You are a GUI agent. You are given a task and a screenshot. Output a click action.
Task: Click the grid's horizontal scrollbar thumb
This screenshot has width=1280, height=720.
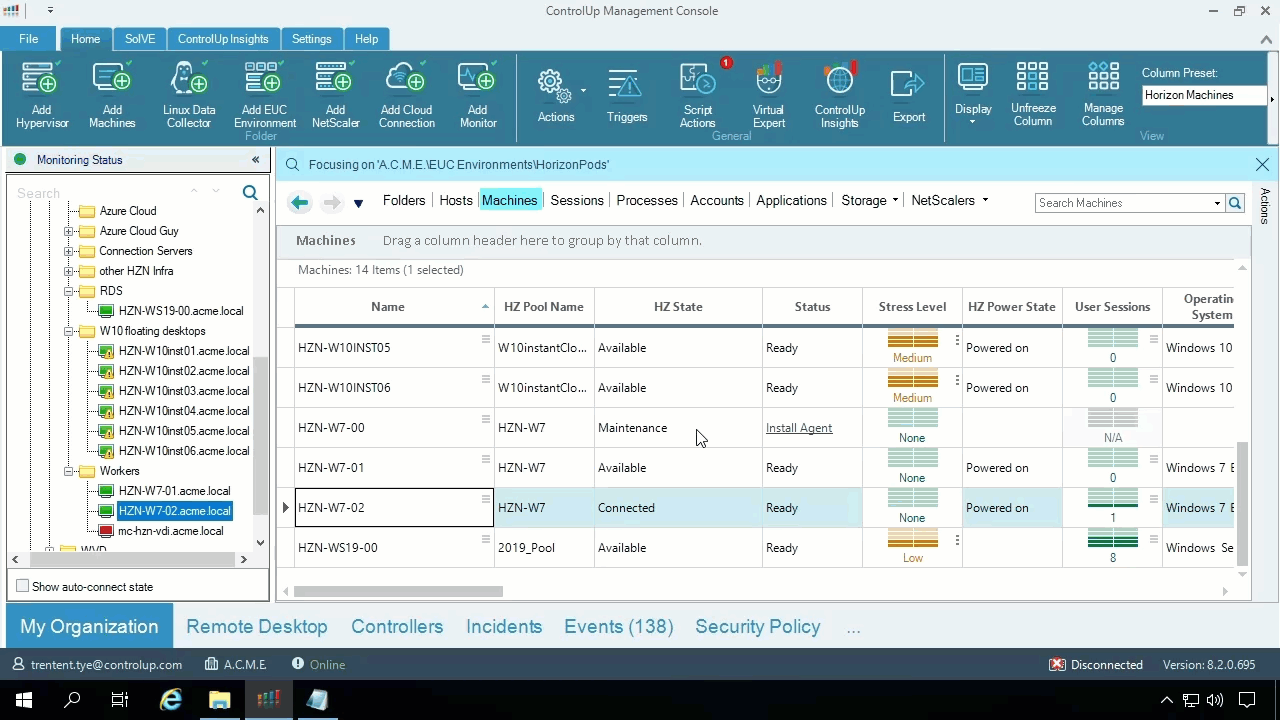(x=398, y=591)
